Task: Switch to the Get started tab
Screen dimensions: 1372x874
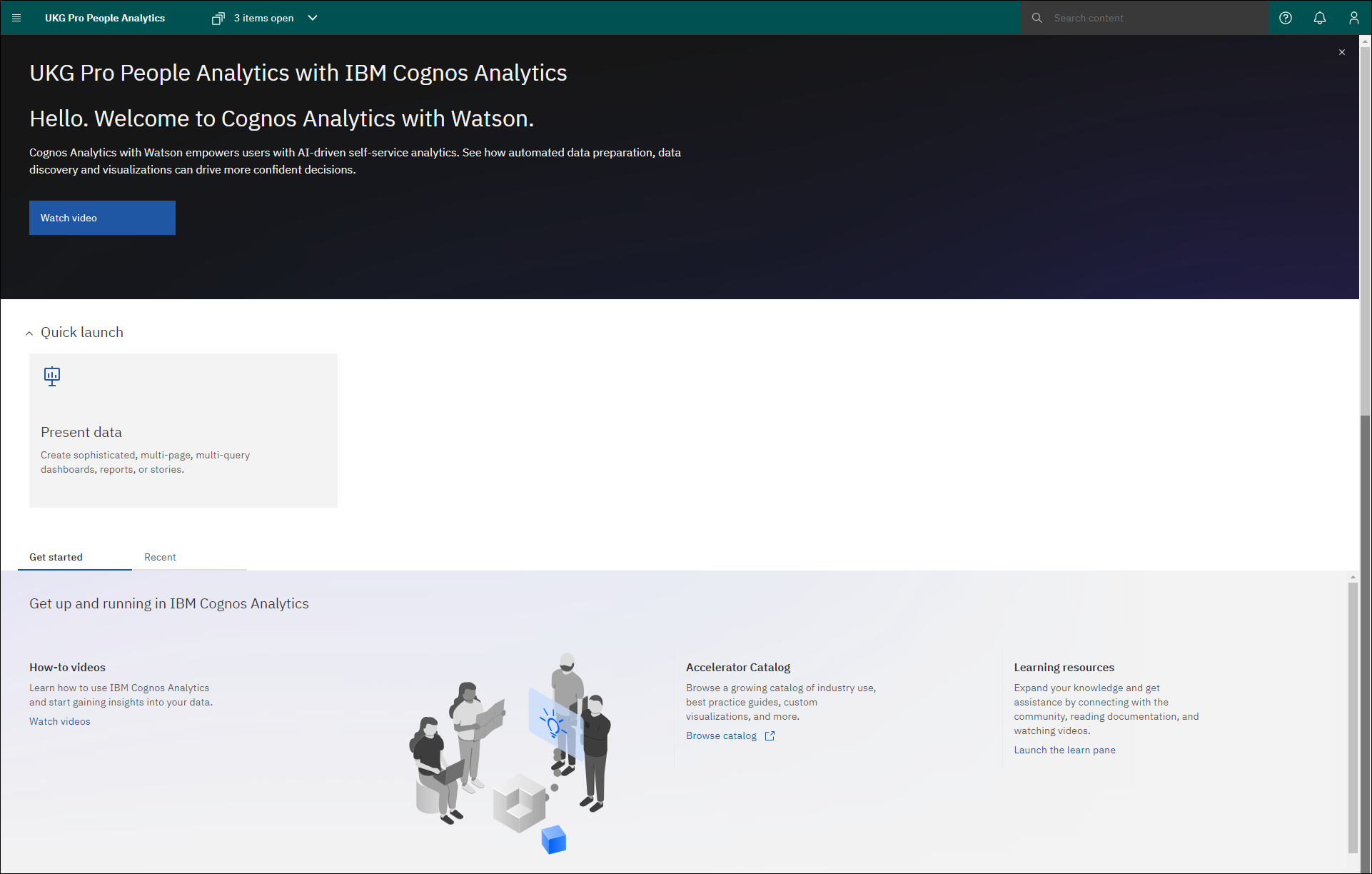Action: (x=75, y=557)
